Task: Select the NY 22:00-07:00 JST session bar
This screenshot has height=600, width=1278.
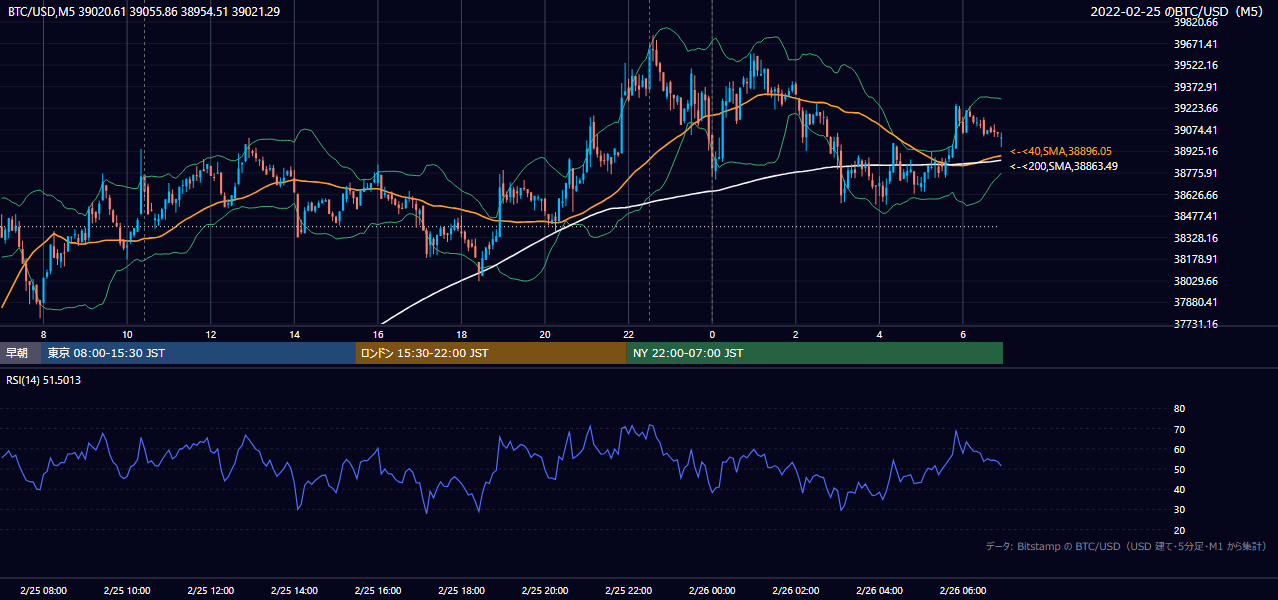Action: point(815,353)
